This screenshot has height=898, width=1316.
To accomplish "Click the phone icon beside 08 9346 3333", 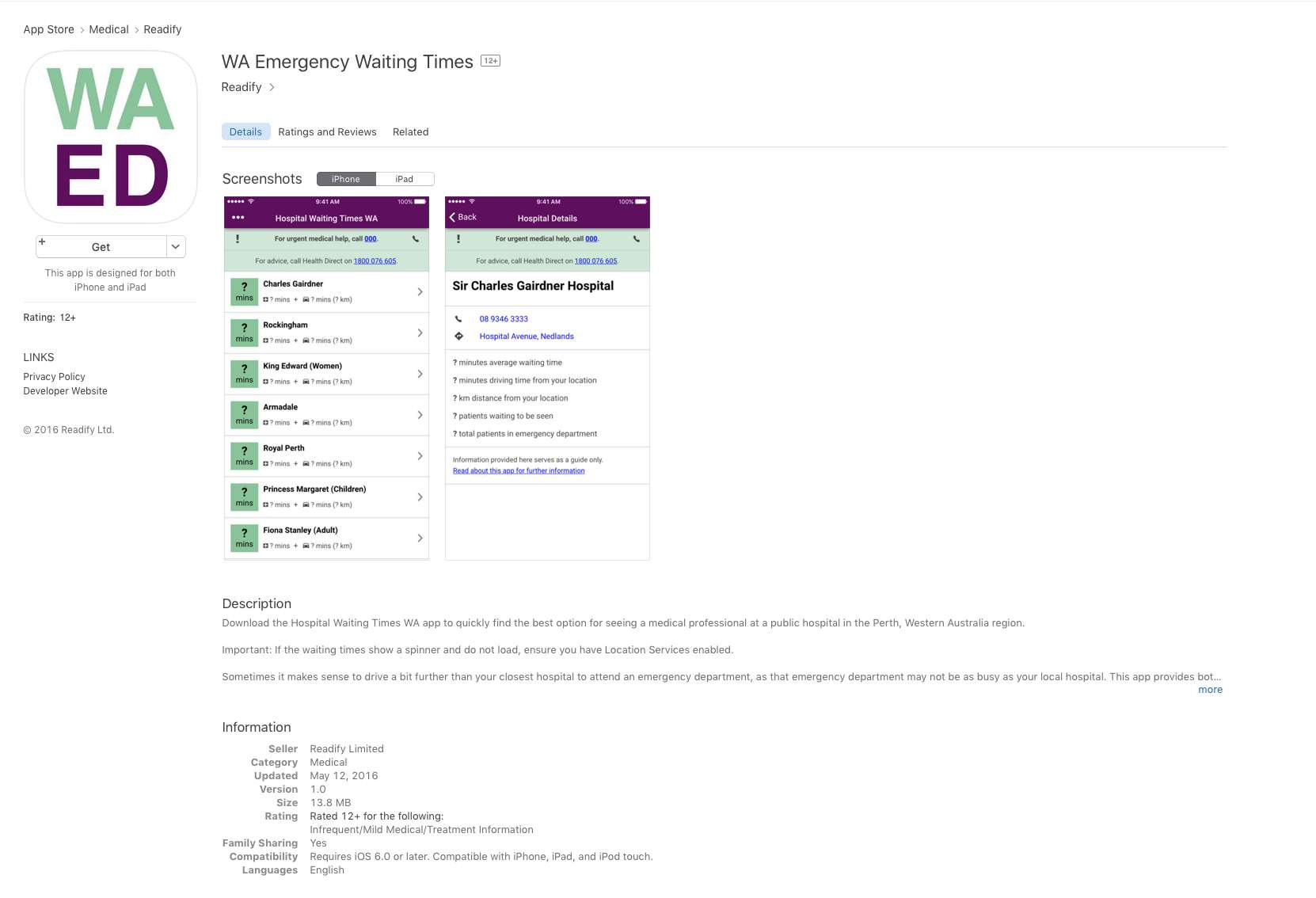I will click(x=458, y=319).
